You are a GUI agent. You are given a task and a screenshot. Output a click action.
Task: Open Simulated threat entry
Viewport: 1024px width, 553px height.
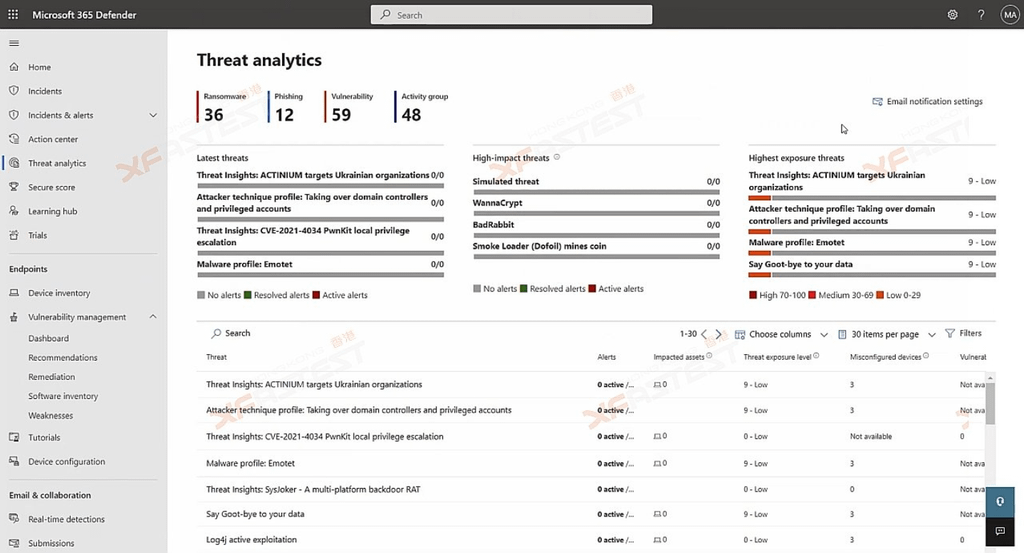click(505, 181)
